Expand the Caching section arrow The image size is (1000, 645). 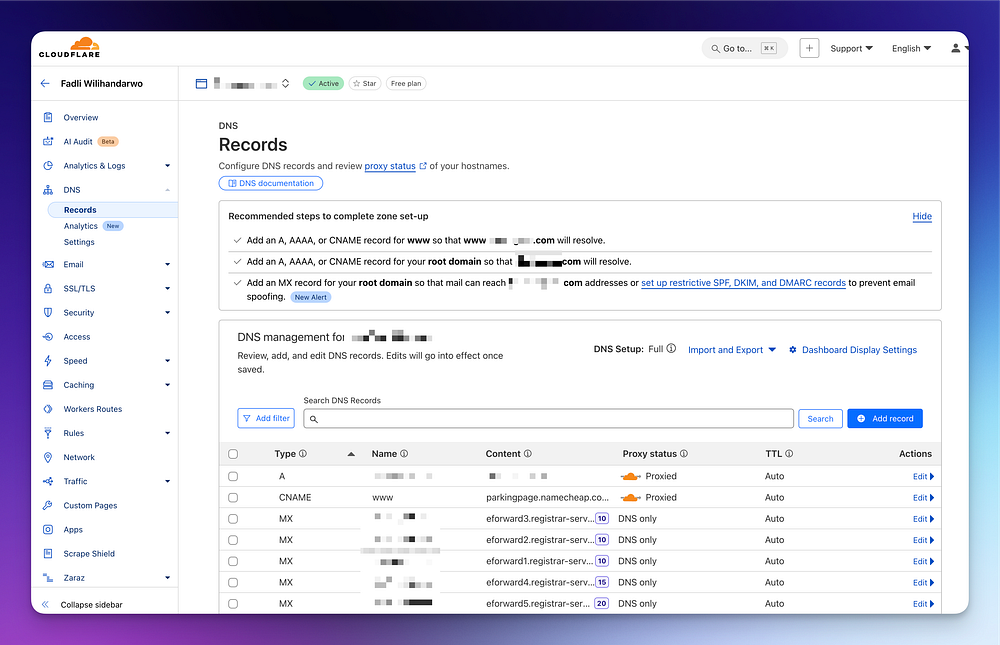(168, 385)
